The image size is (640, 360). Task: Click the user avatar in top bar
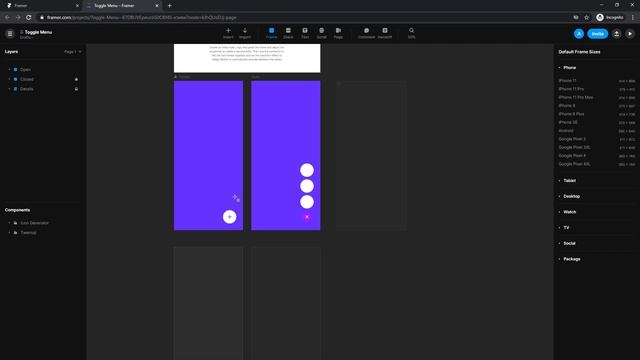pyautogui.click(x=579, y=34)
